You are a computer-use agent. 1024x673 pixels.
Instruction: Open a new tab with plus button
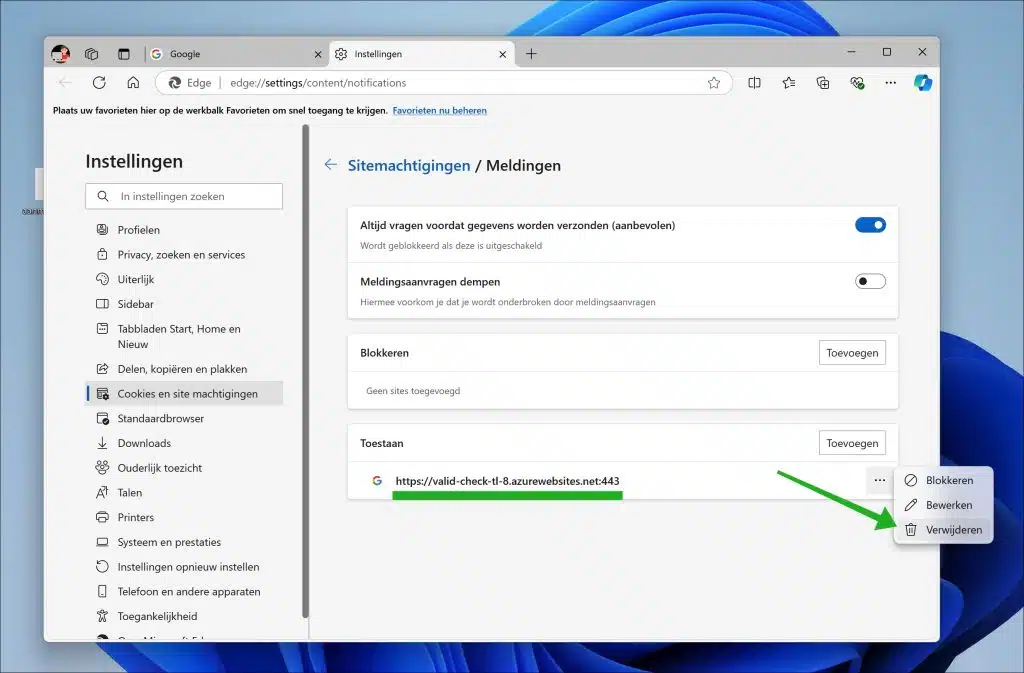532,54
